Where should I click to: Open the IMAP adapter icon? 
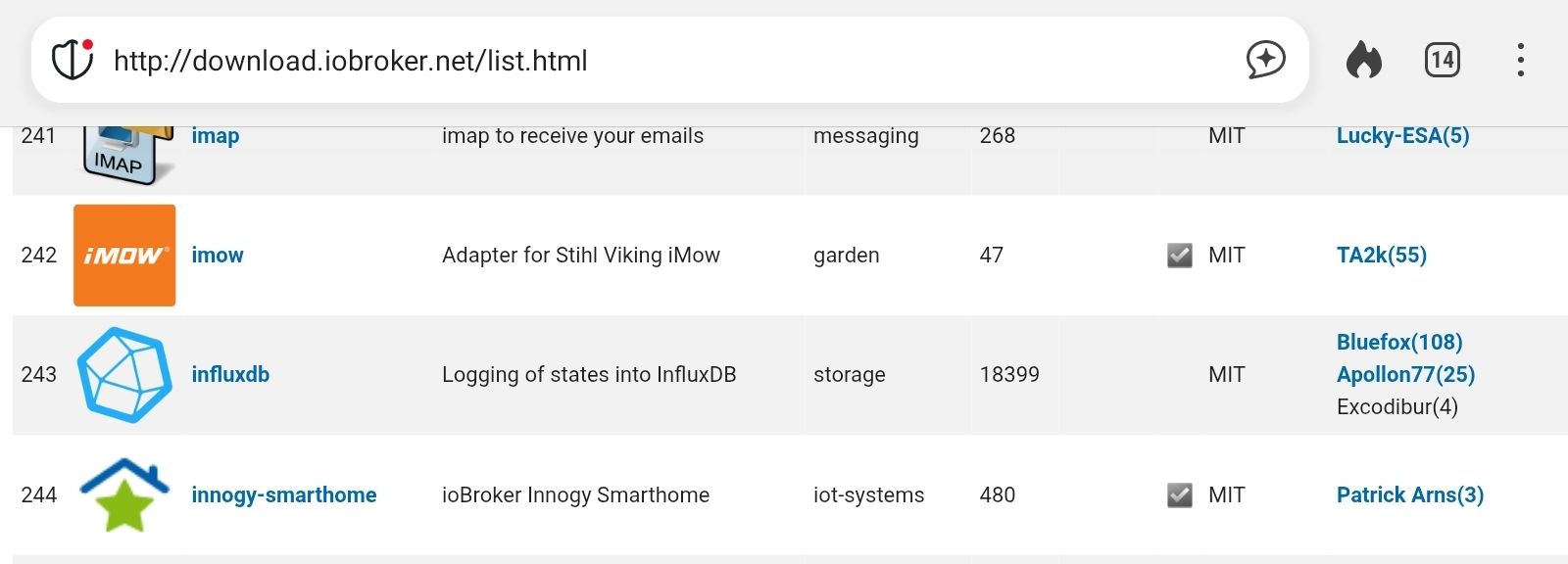124,149
